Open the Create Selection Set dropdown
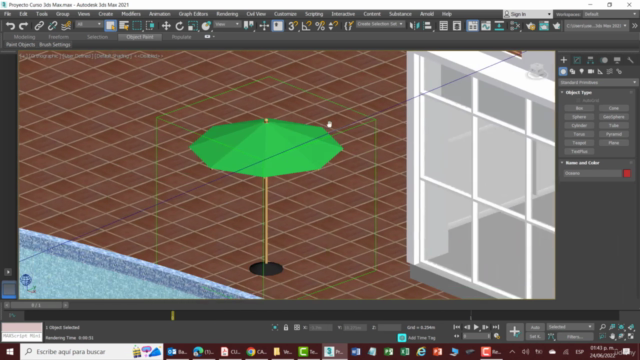Screen dimensions: 640x360 380,24
